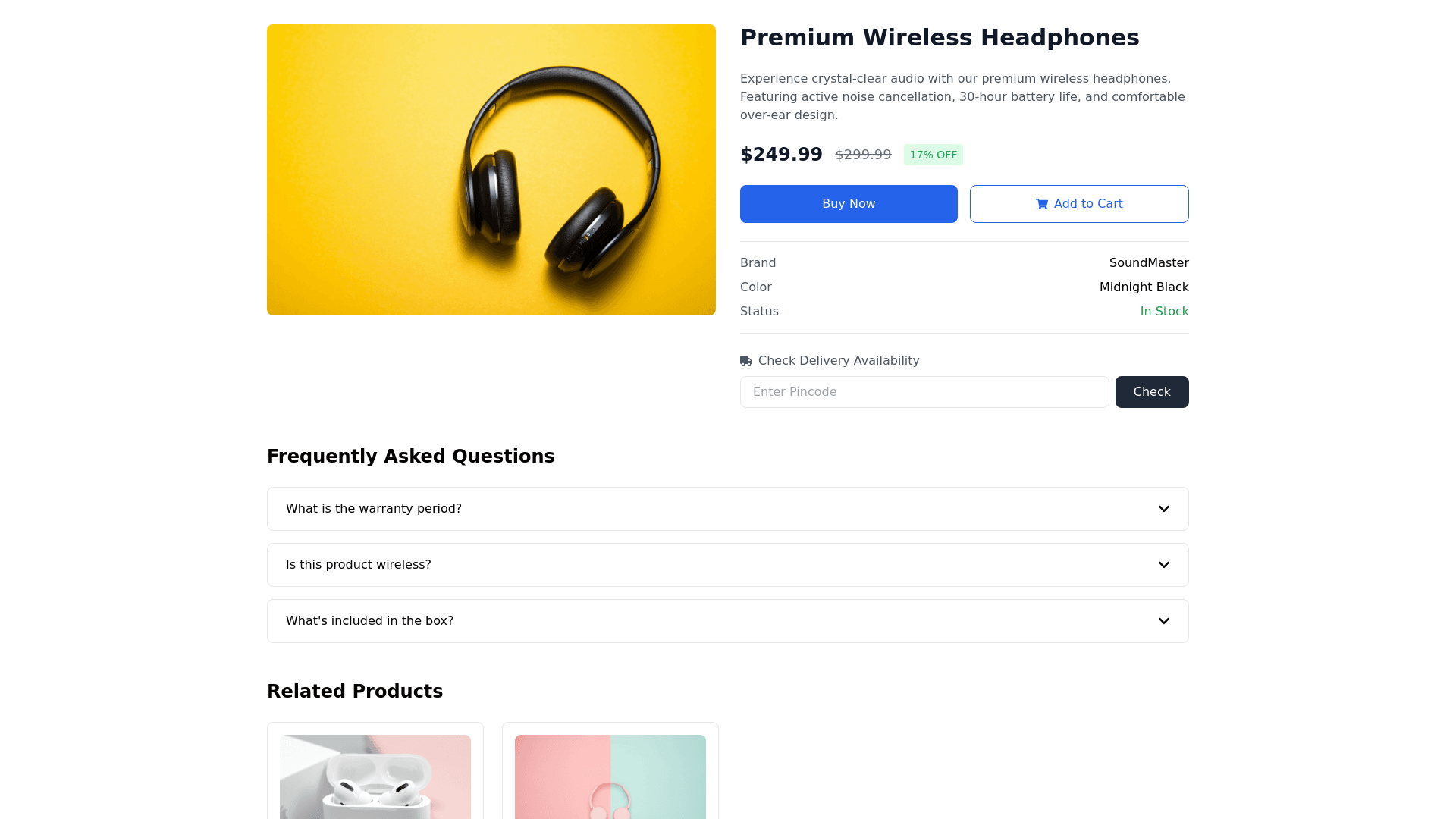Expand "What is the warranty period?" question
Viewport: 1456px width, 819px height.
tap(374, 509)
